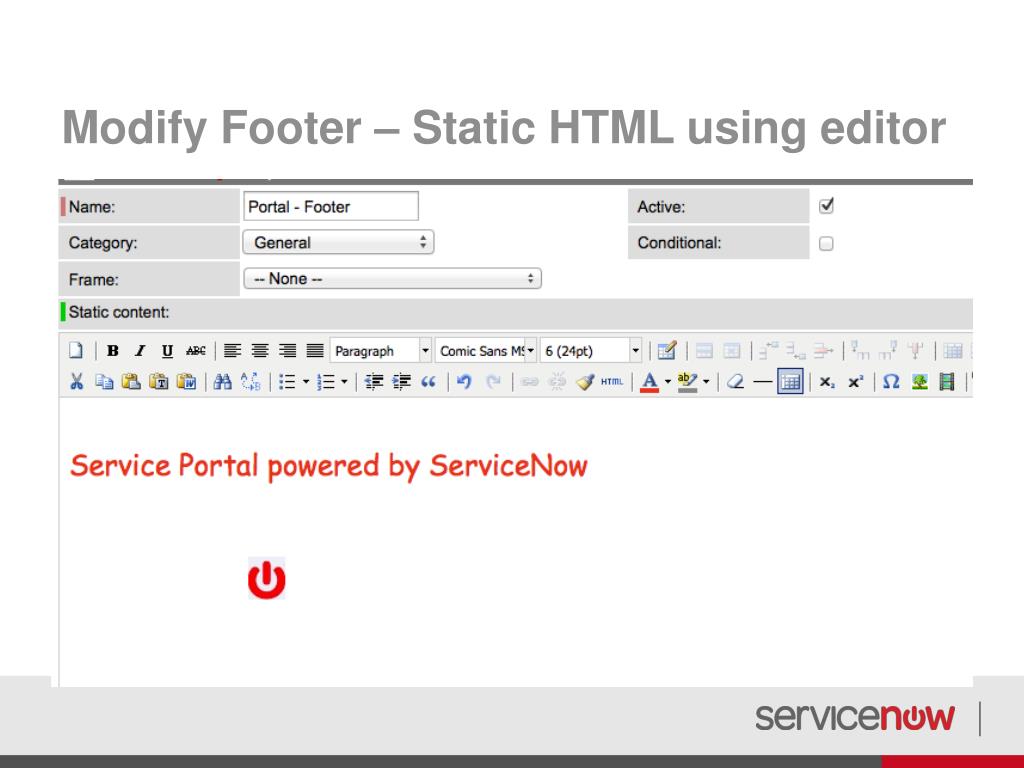Cut selection with scissors icon
Screen dimensions: 1024x768
pyautogui.click(x=76, y=381)
